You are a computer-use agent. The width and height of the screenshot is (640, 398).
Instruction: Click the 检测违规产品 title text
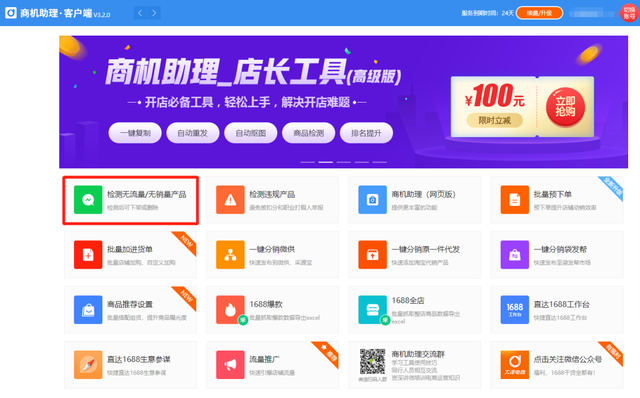(x=272, y=194)
